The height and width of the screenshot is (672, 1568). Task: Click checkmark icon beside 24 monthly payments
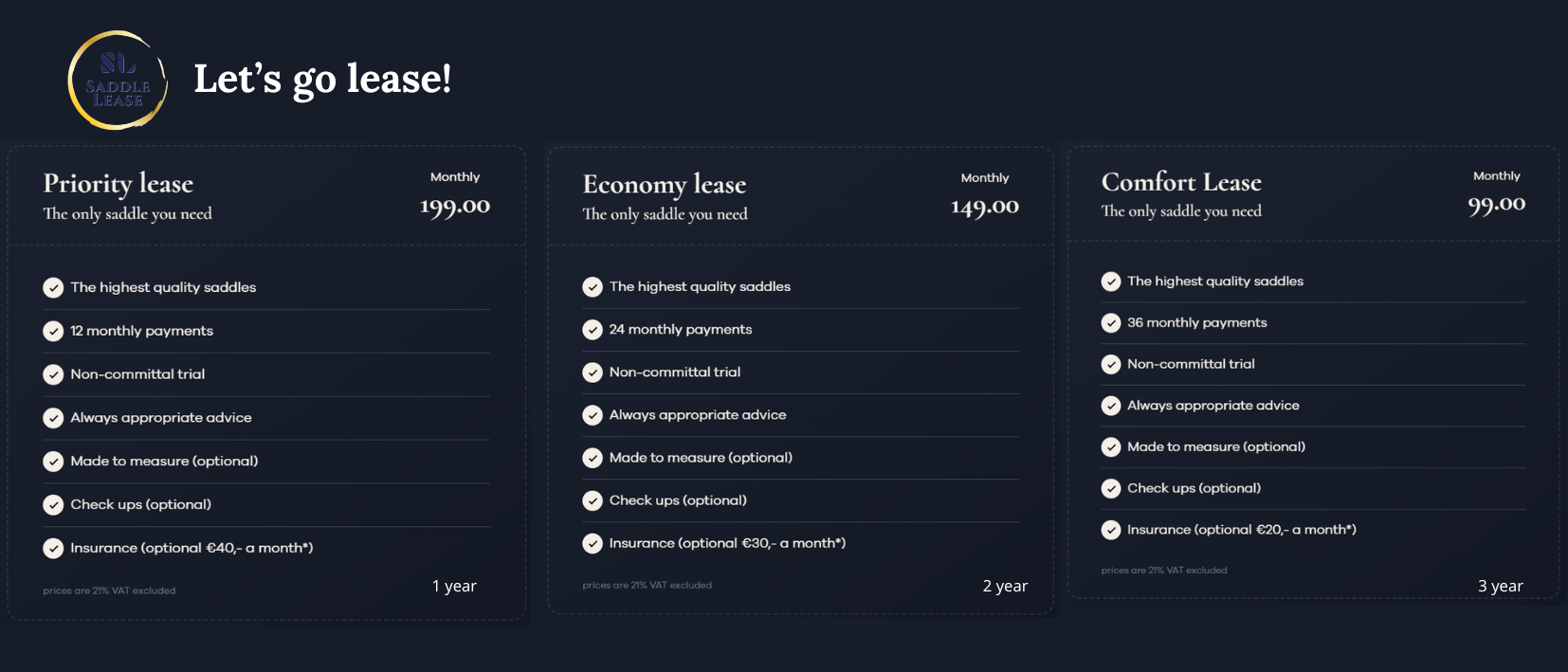pyautogui.click(x=593, y=330)
